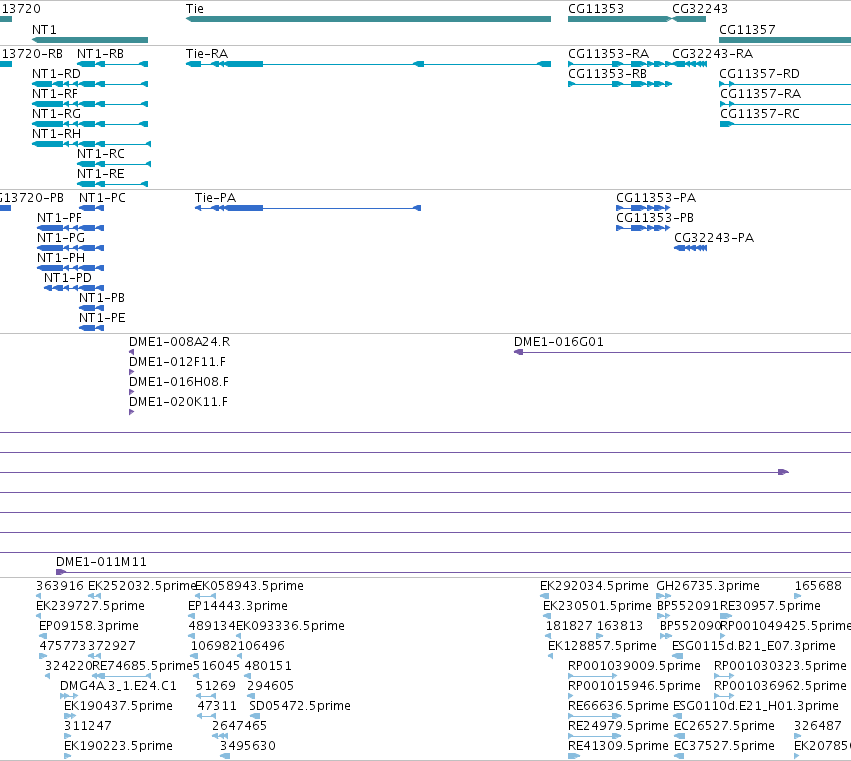Screen dimensions: 851x761
Task: Select EST EC26527.5prime
Action: 679,736
